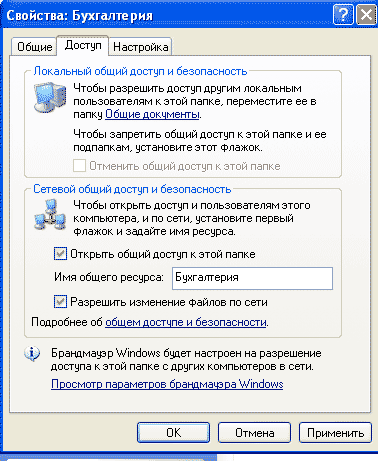Open Просмотр параметров брандмауэра Windows link
This screenshot has height=461, width=378.
[x=167, y=384]
